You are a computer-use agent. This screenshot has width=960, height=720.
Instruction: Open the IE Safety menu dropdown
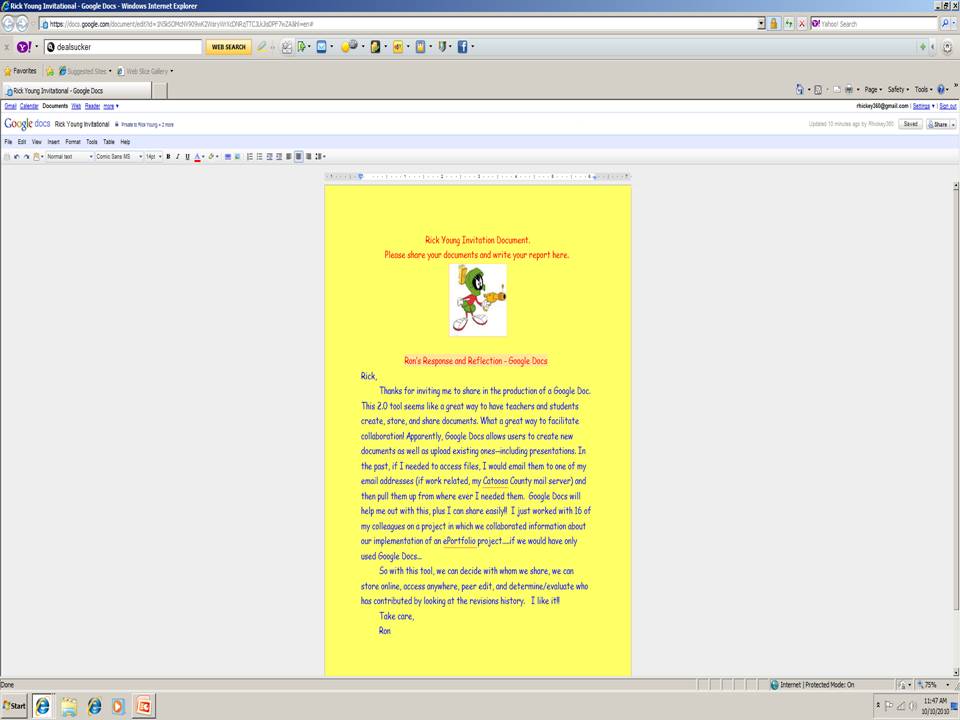(x=898, y=89)
